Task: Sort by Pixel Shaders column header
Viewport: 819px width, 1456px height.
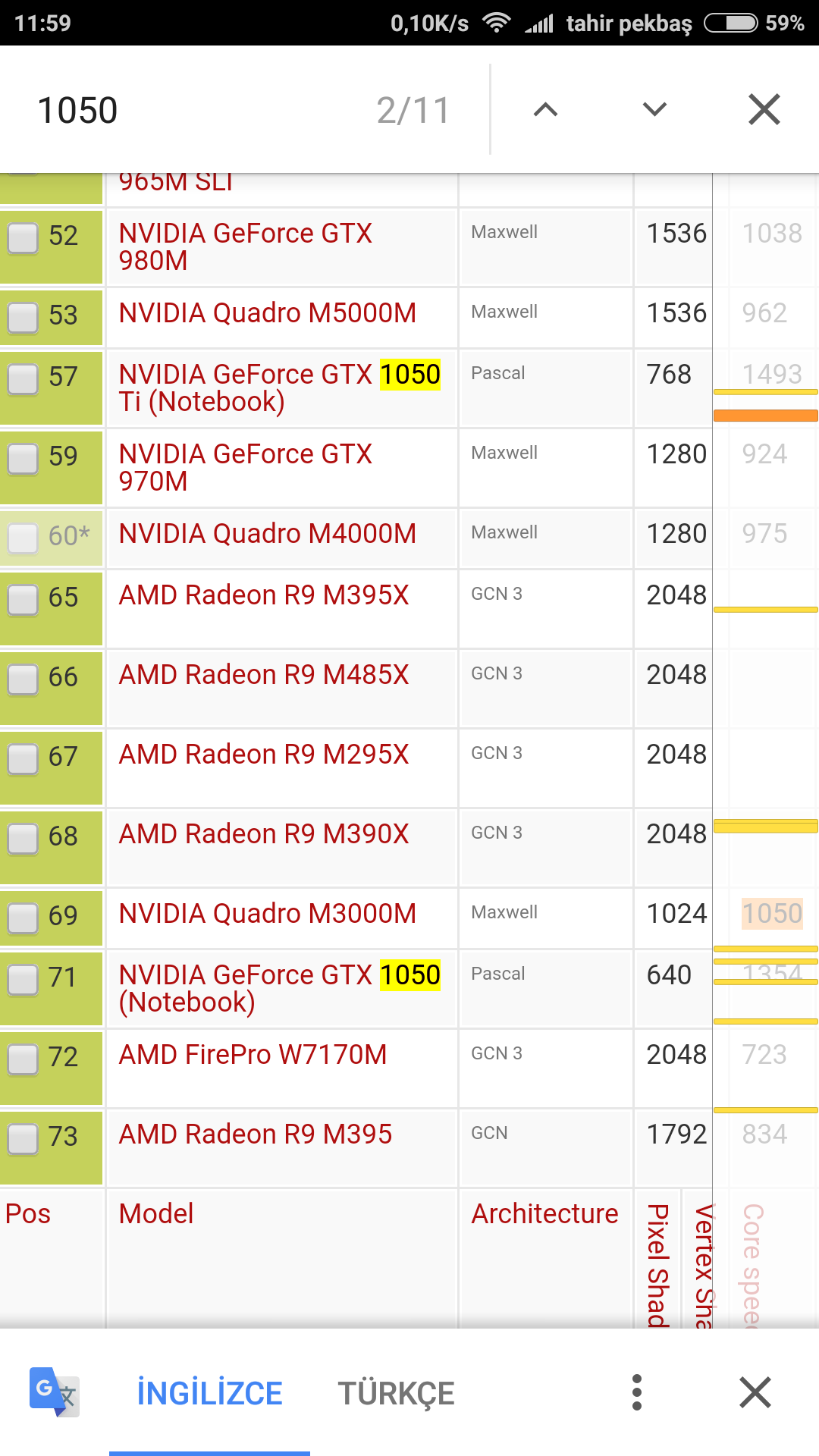Action: [657, 1265]
